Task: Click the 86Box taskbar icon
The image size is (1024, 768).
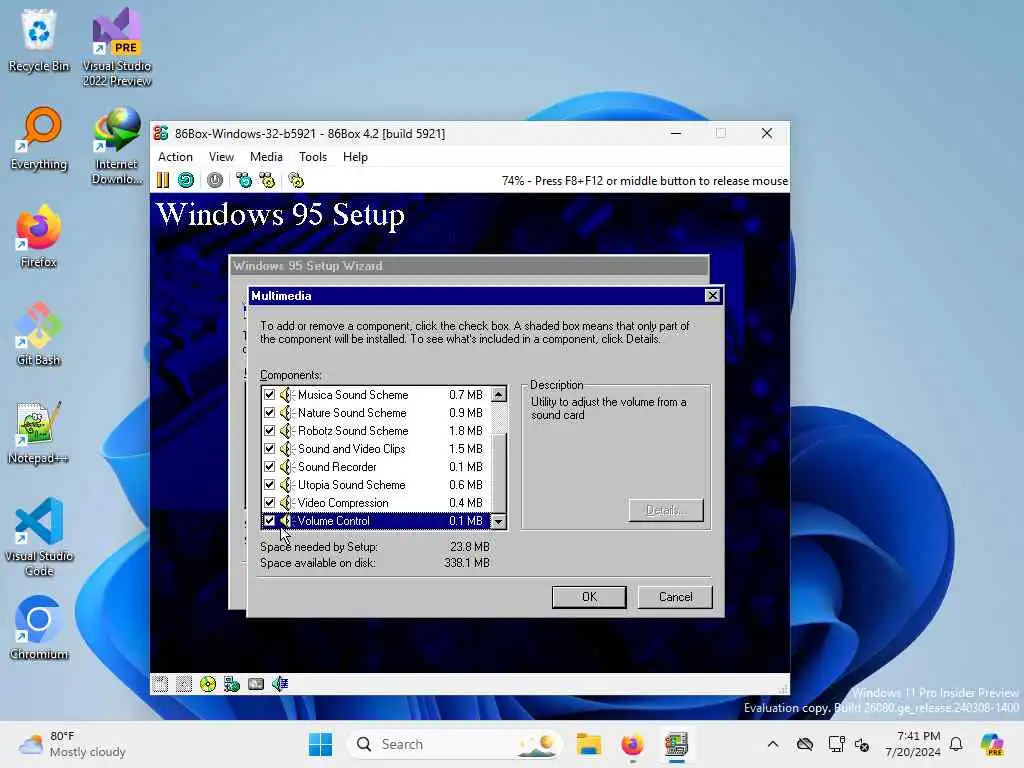Action: pyautogui.click(x=676, y=744)
